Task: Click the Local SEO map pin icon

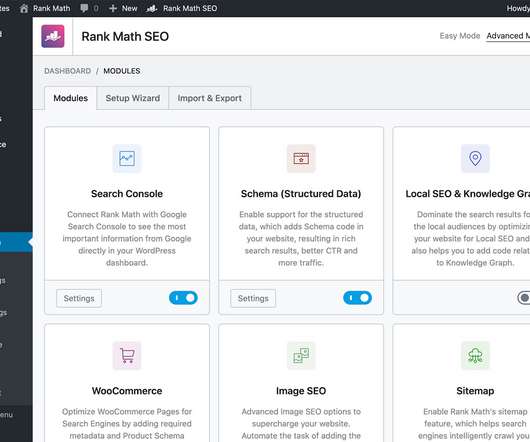Action: tap(475, 158)
